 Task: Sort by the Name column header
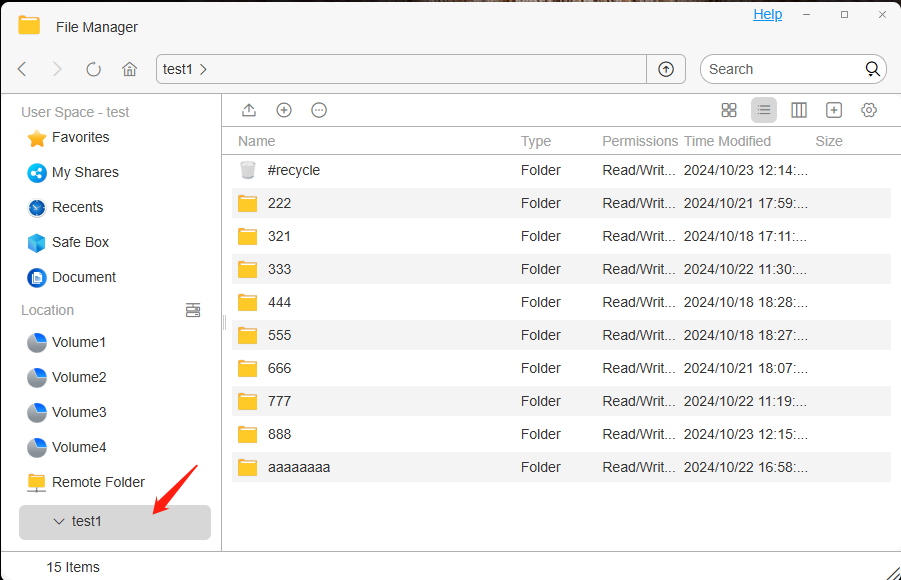256,141
